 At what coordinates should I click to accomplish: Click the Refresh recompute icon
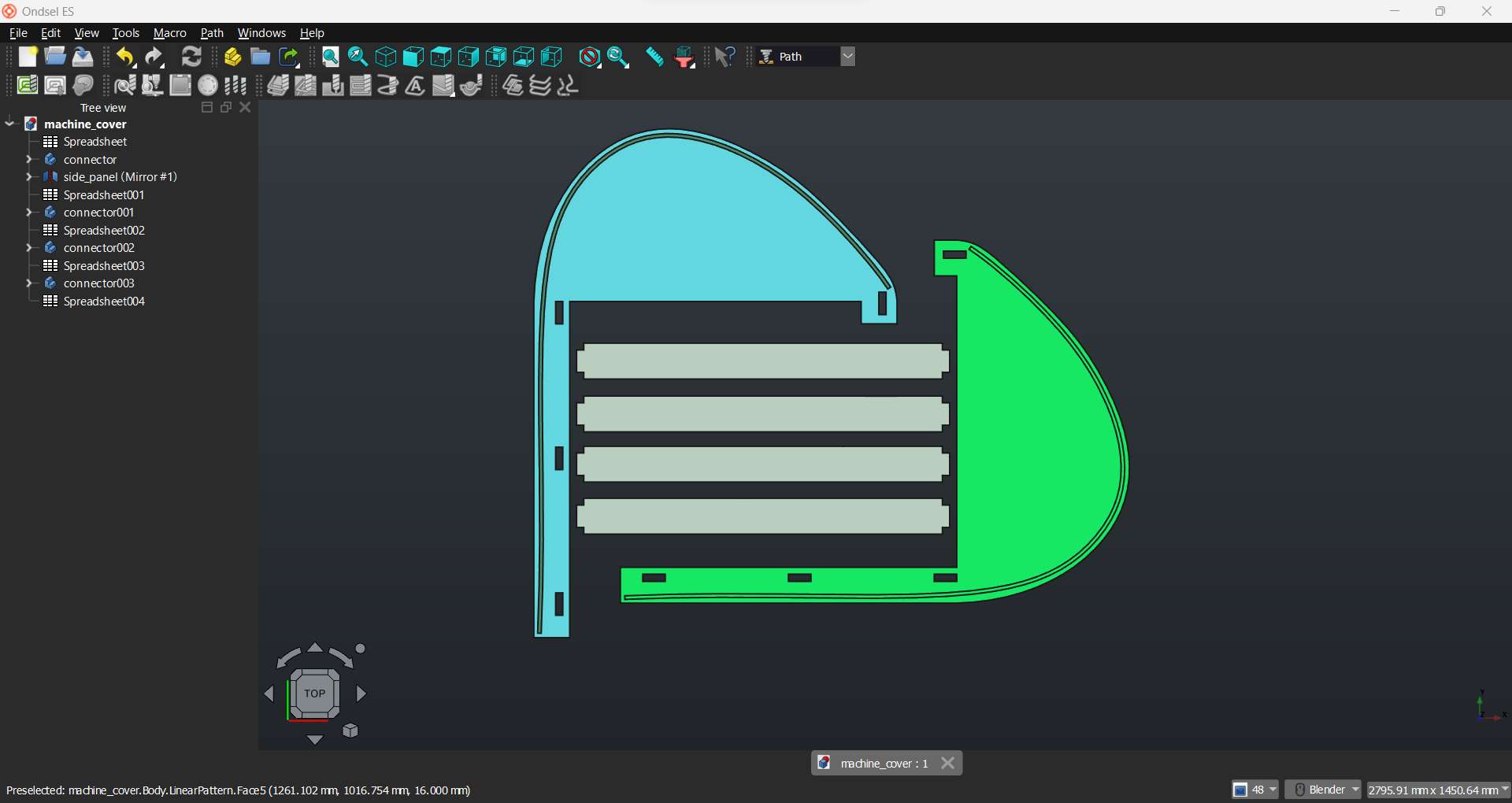point(191,57)
